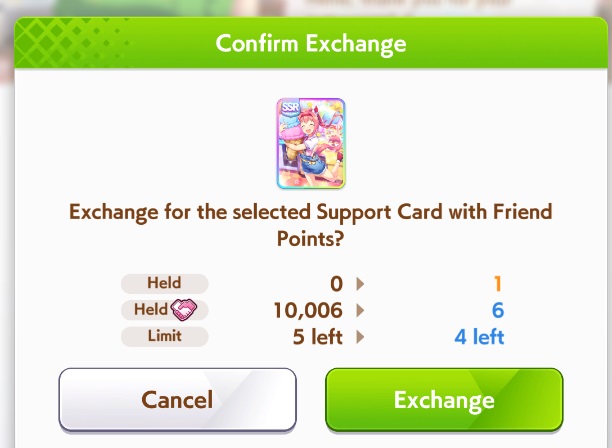Viewport: 612px width, 448px height.
Task: Click the 5 left limit value
Action: point(318,337)
